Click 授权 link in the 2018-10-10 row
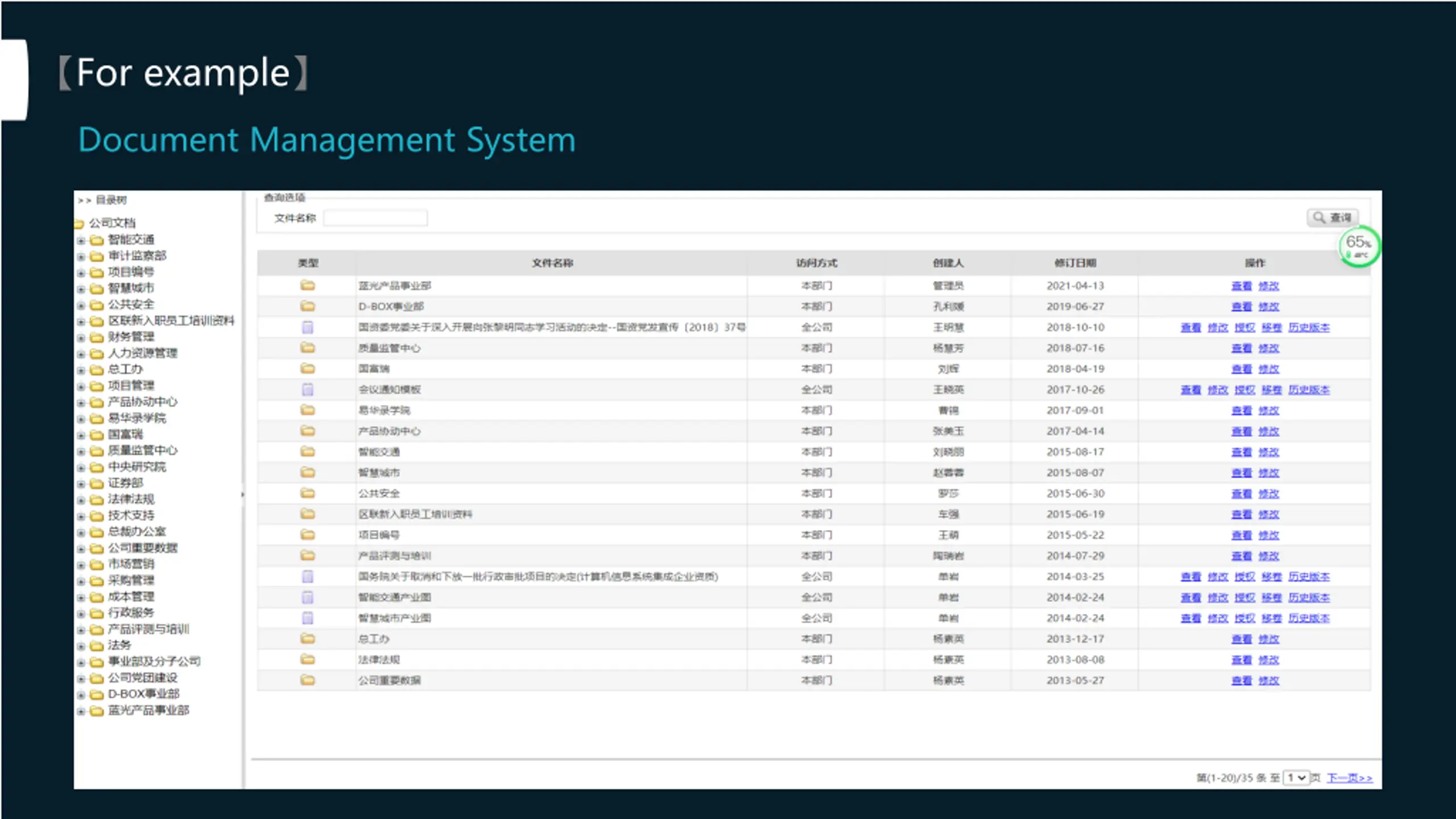 [1244, 328]
